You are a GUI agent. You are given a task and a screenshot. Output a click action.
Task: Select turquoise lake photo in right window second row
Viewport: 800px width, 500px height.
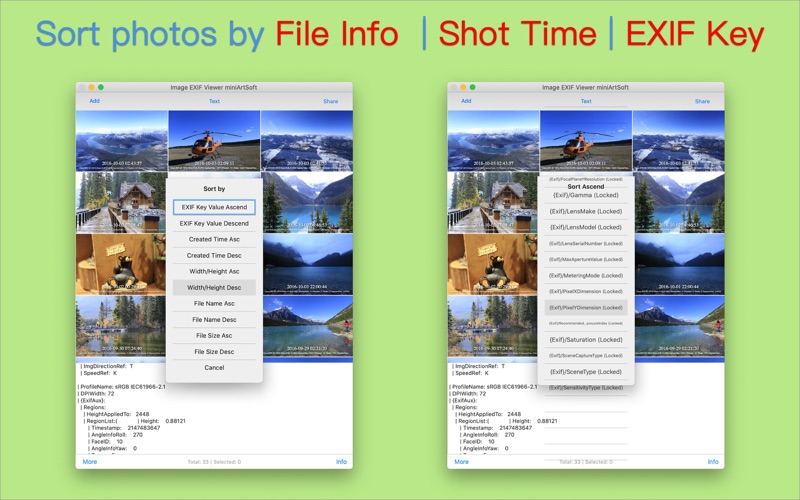[x=680, y=202]
